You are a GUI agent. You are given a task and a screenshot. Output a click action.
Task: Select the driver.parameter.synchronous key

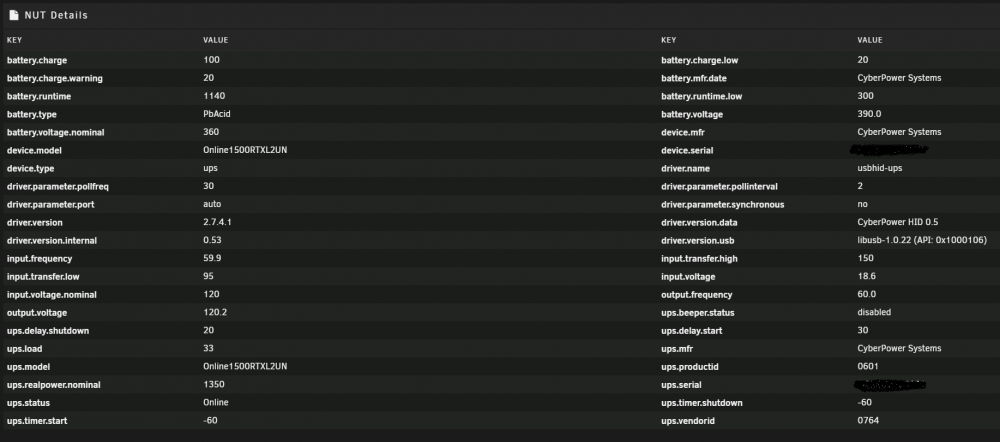click(723, 205)
